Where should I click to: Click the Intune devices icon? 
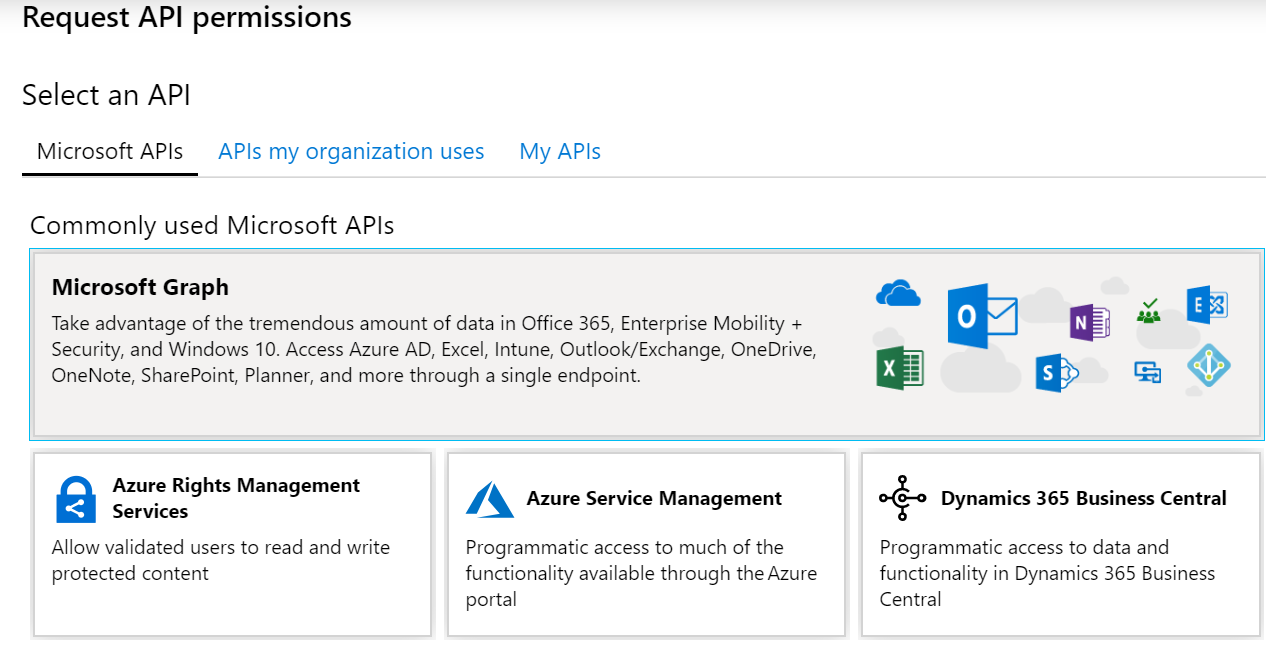tap(1147, 373)
